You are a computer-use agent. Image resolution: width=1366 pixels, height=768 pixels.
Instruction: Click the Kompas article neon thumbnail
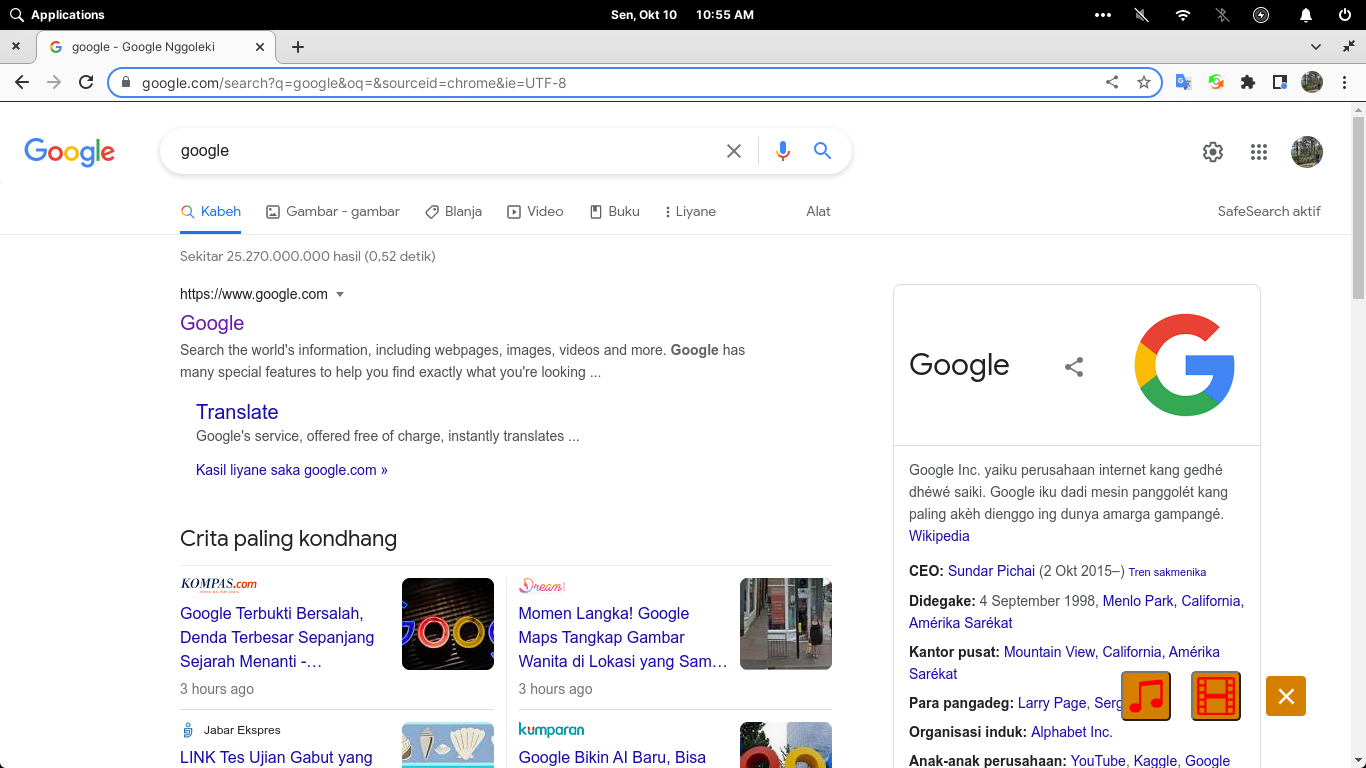tap(448, 624)
